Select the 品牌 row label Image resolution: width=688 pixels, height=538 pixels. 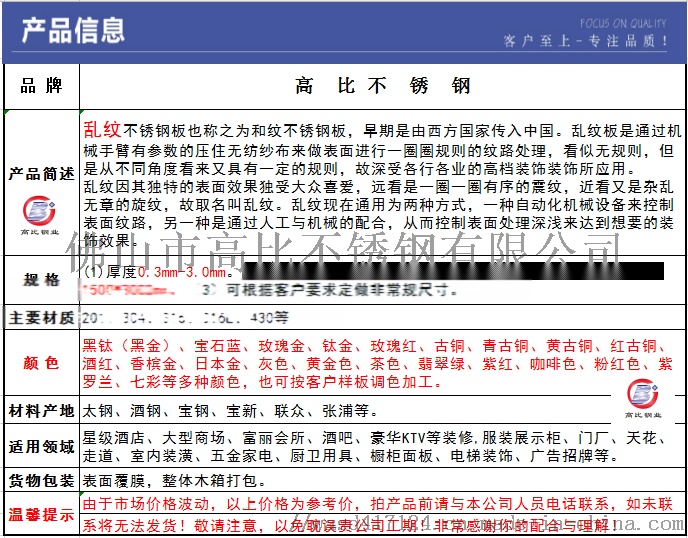(x=41, y=86)
